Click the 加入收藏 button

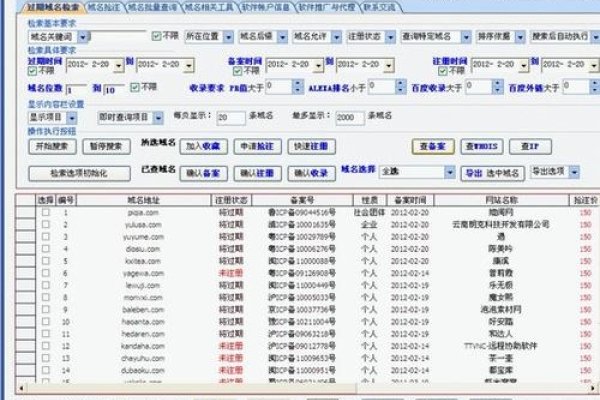(204, 146)
